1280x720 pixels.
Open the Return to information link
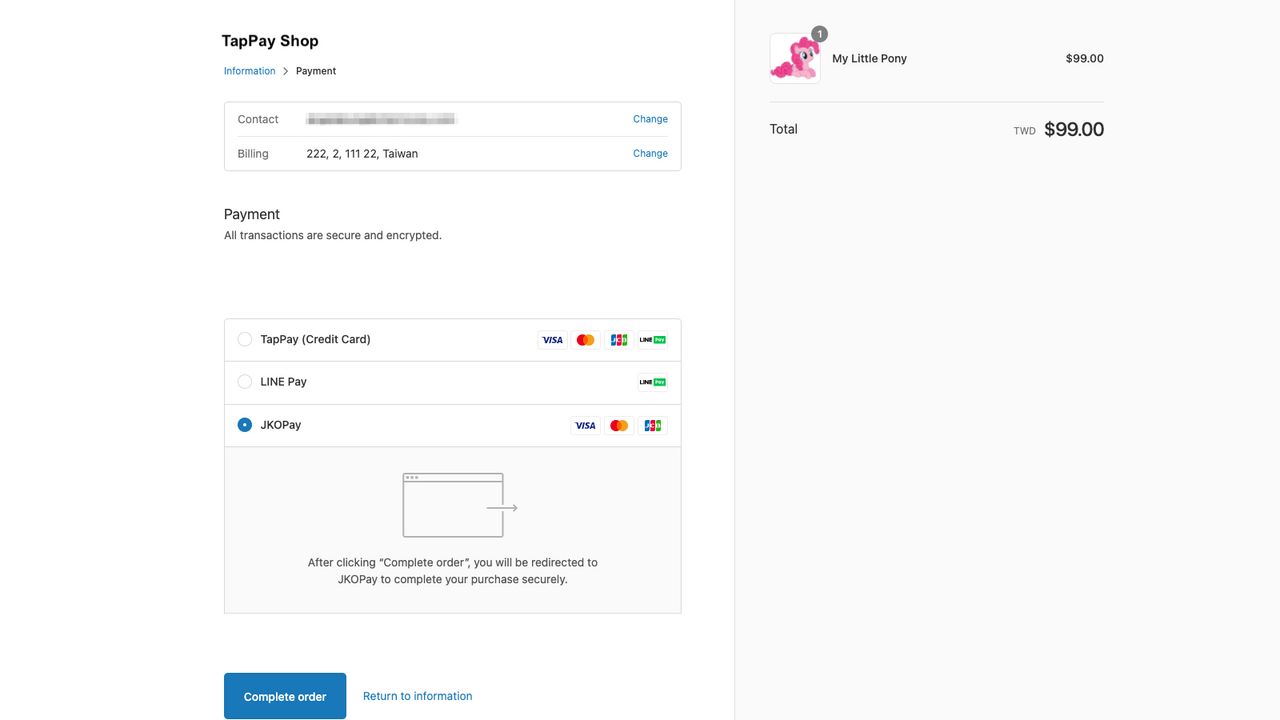(418, 696)
